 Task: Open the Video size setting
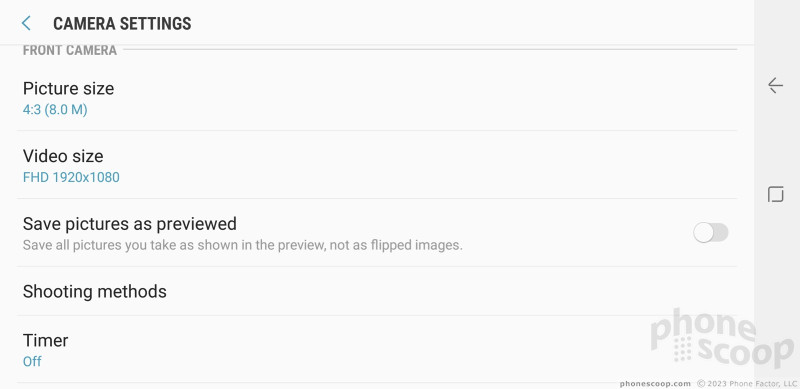[x=377, y=165]
